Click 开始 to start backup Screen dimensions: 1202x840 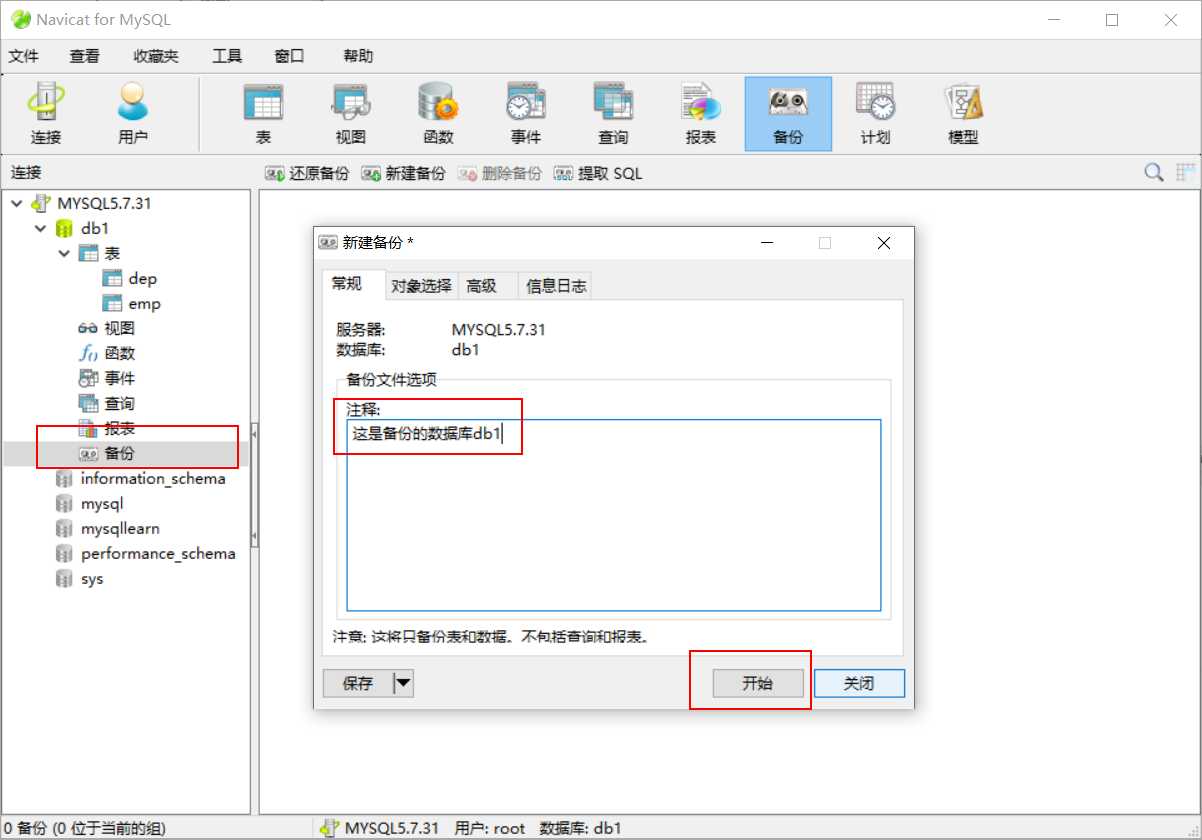[x=758, y=684]
